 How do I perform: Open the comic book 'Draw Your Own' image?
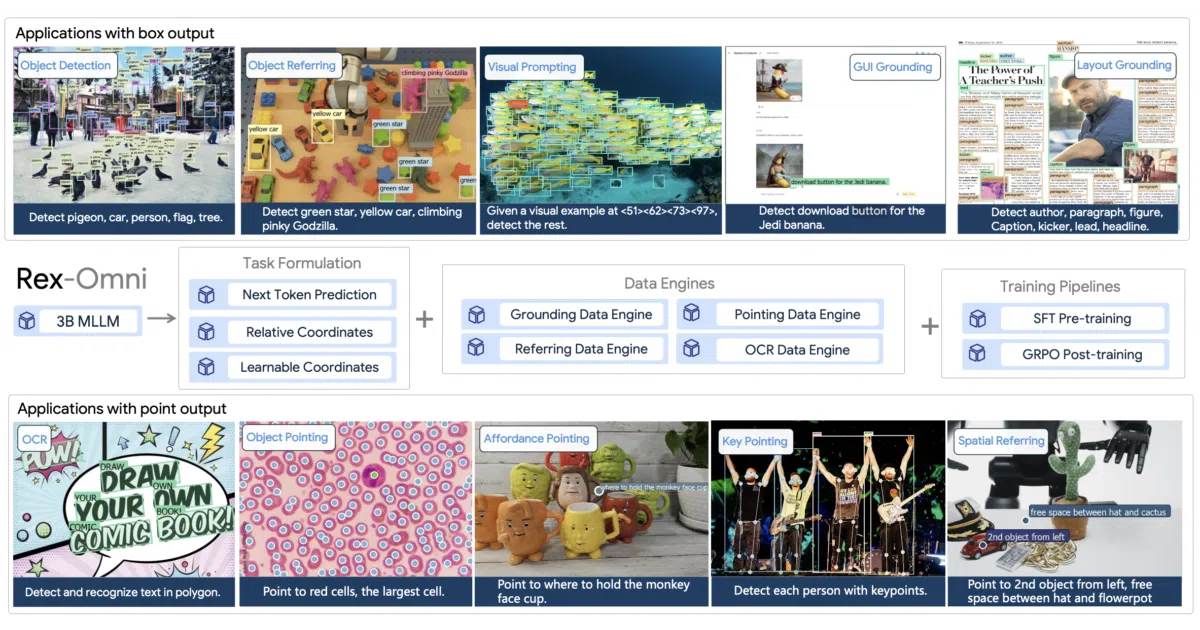coord(125,500)
